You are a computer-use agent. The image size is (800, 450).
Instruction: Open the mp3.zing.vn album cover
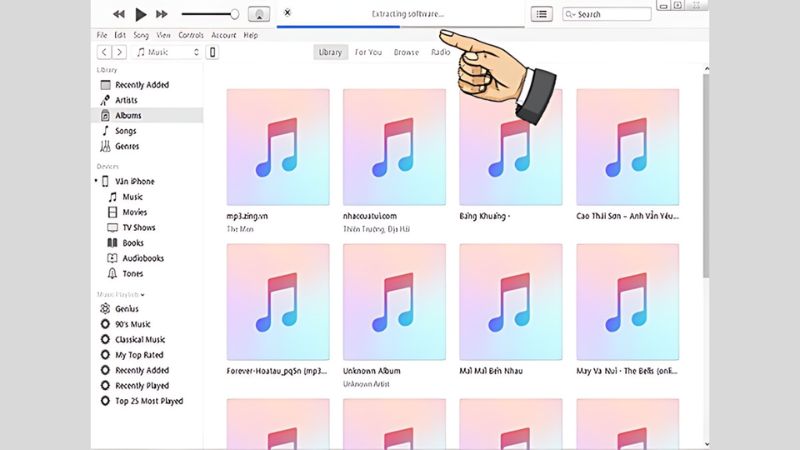278,147
